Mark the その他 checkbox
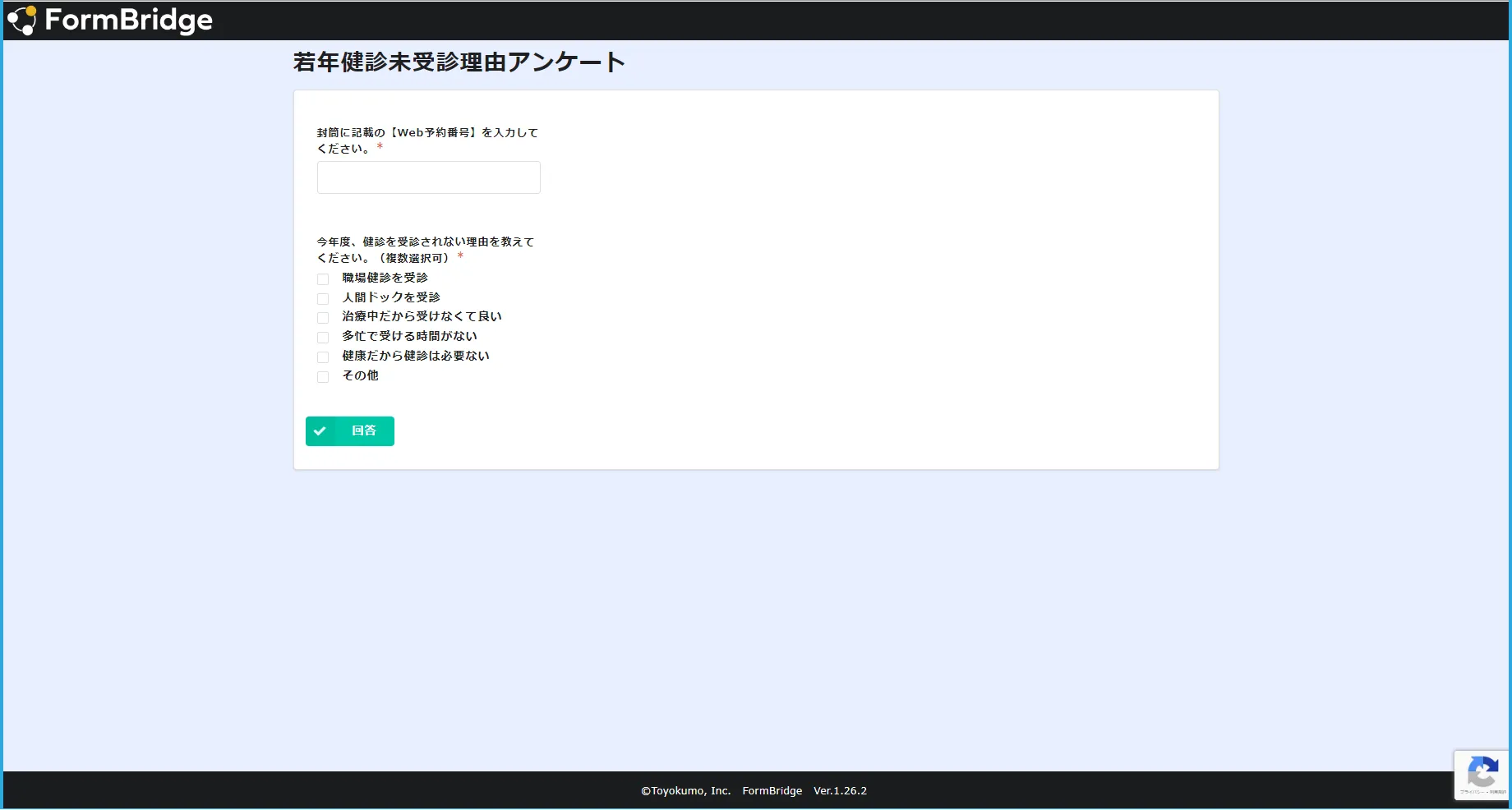This screenshot has width=1512, height=810. click(x=323, y=377)
